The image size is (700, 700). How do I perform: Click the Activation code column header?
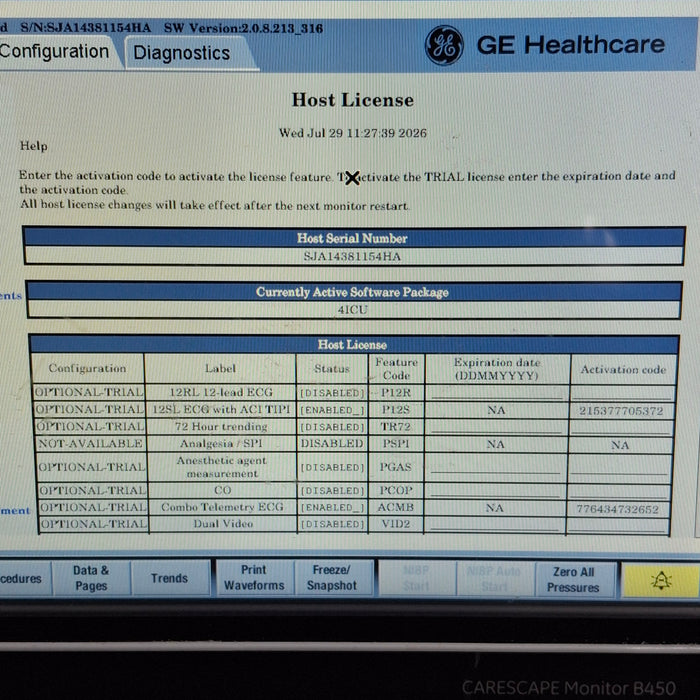click(623, 370)
